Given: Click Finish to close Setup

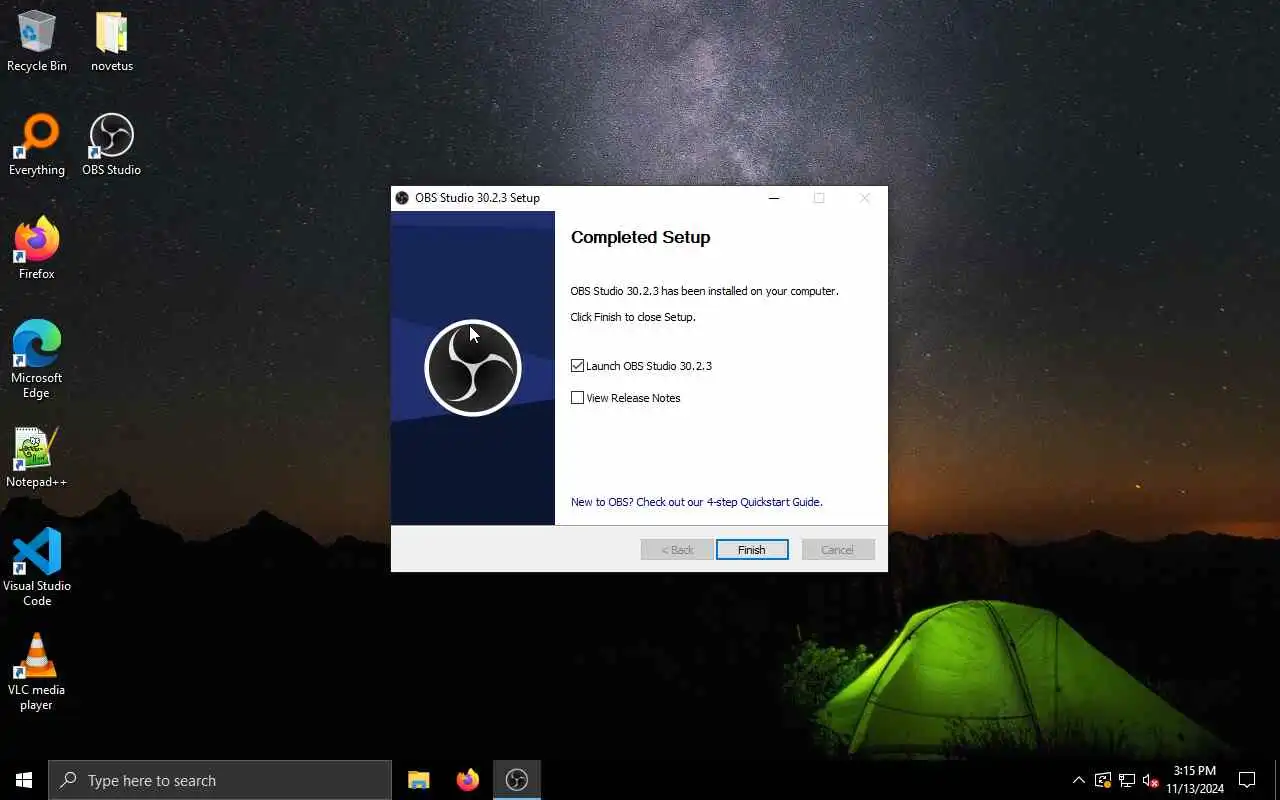Looking at the screenshot, I should point(752,550).
